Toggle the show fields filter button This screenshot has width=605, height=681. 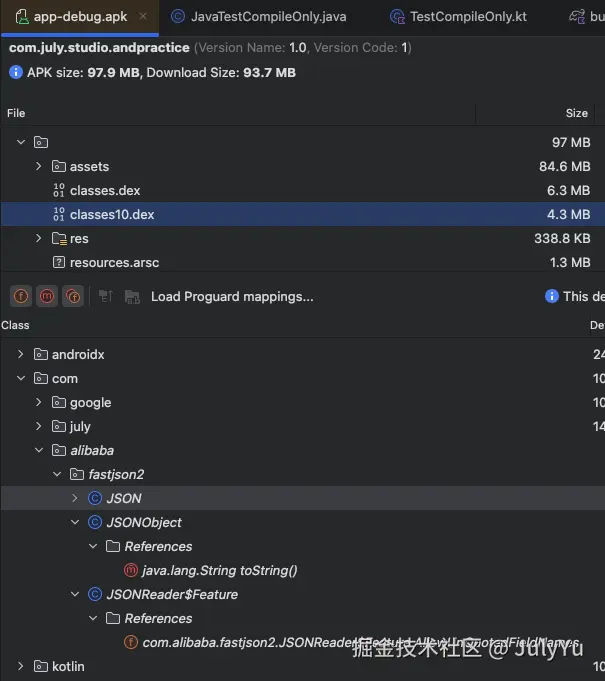point(21,296)
